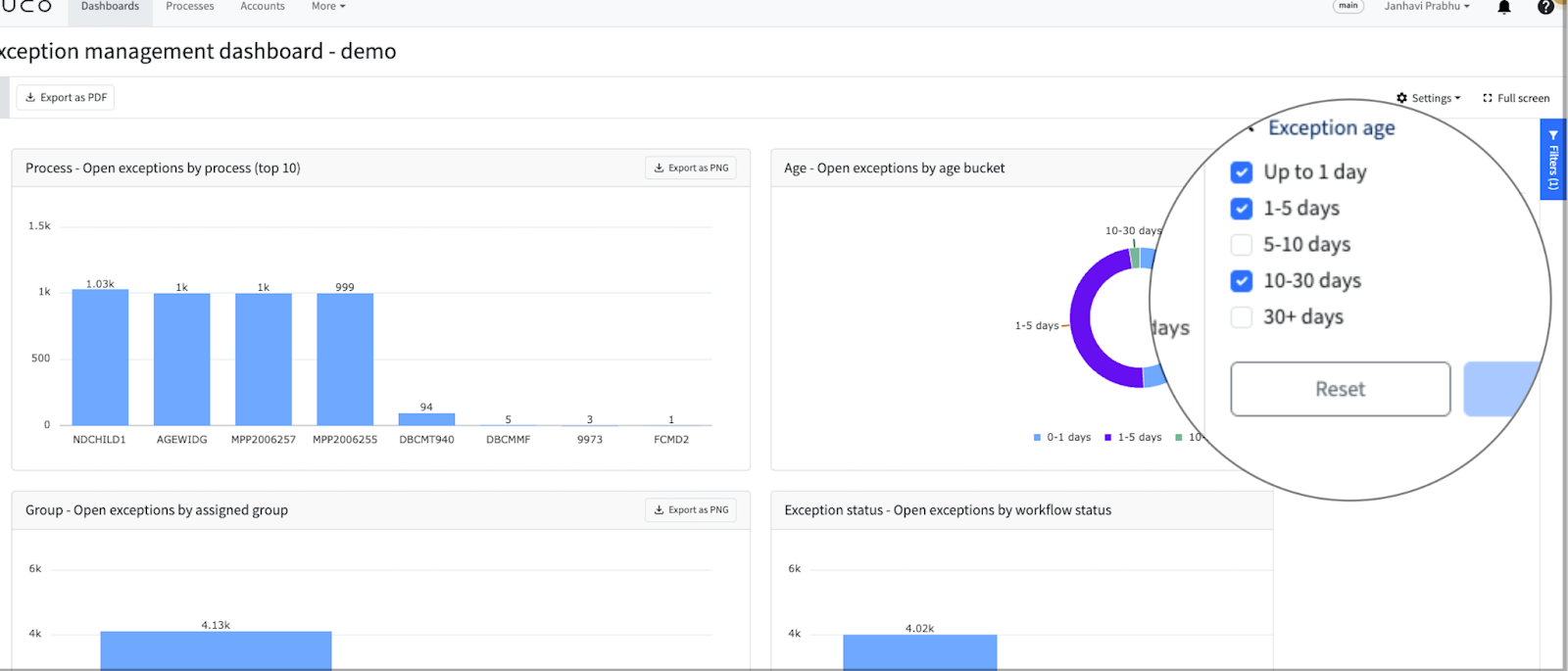Click the Full screen expand icon
This screenshot has width=1568, height=671.
click(x=1488, y=98)
